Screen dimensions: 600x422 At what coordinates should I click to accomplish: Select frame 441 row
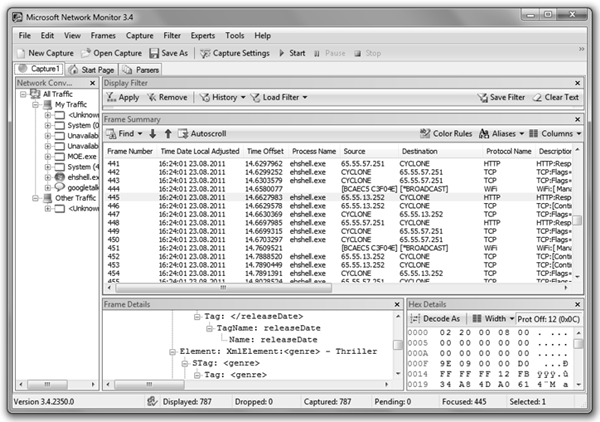339,164
